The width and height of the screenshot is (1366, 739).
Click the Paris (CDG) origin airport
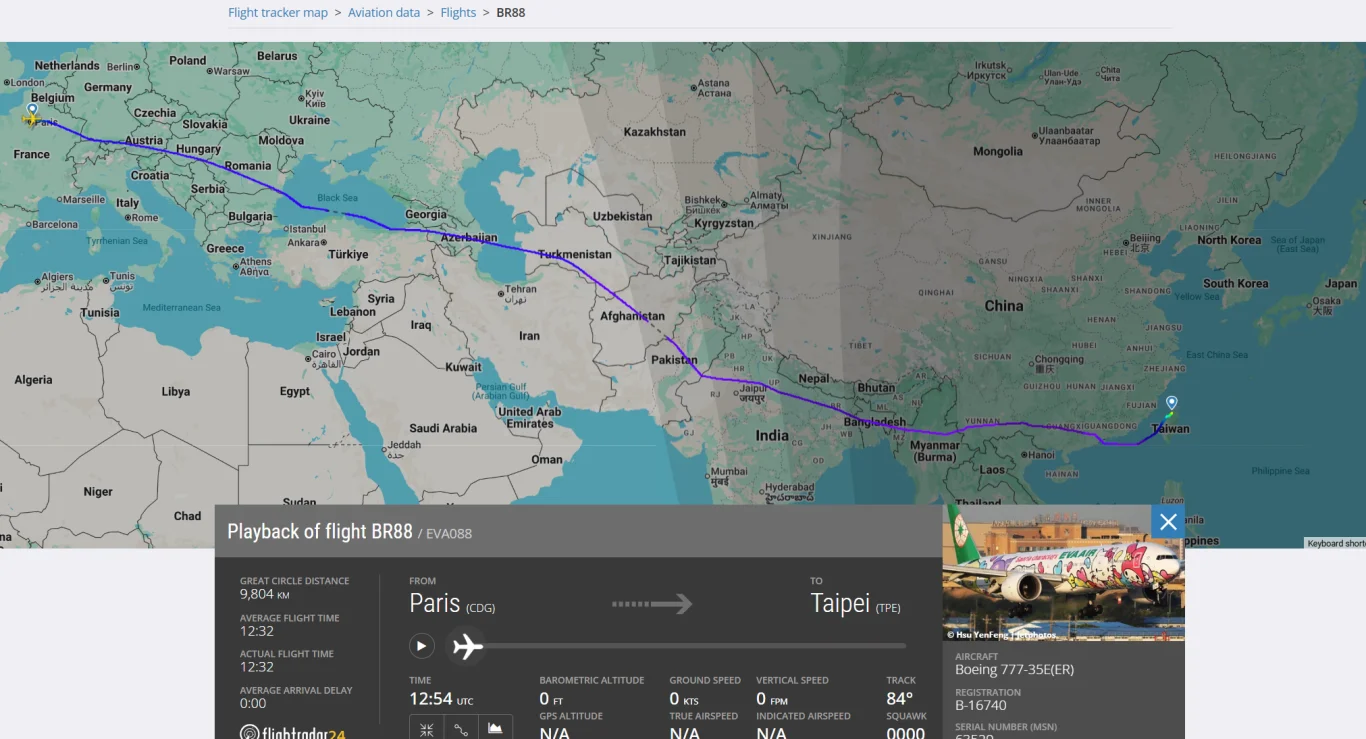452,604
